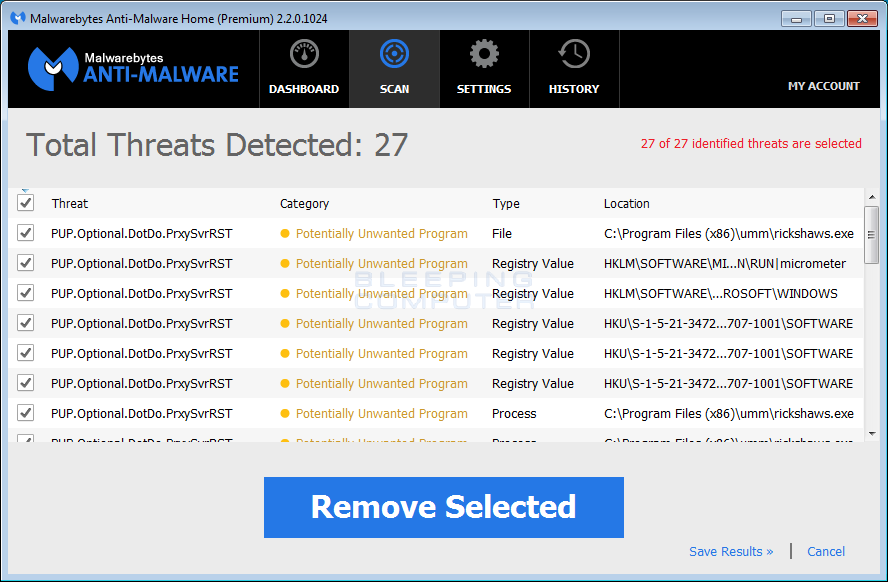Click the Cancel link

coord(826,551)
